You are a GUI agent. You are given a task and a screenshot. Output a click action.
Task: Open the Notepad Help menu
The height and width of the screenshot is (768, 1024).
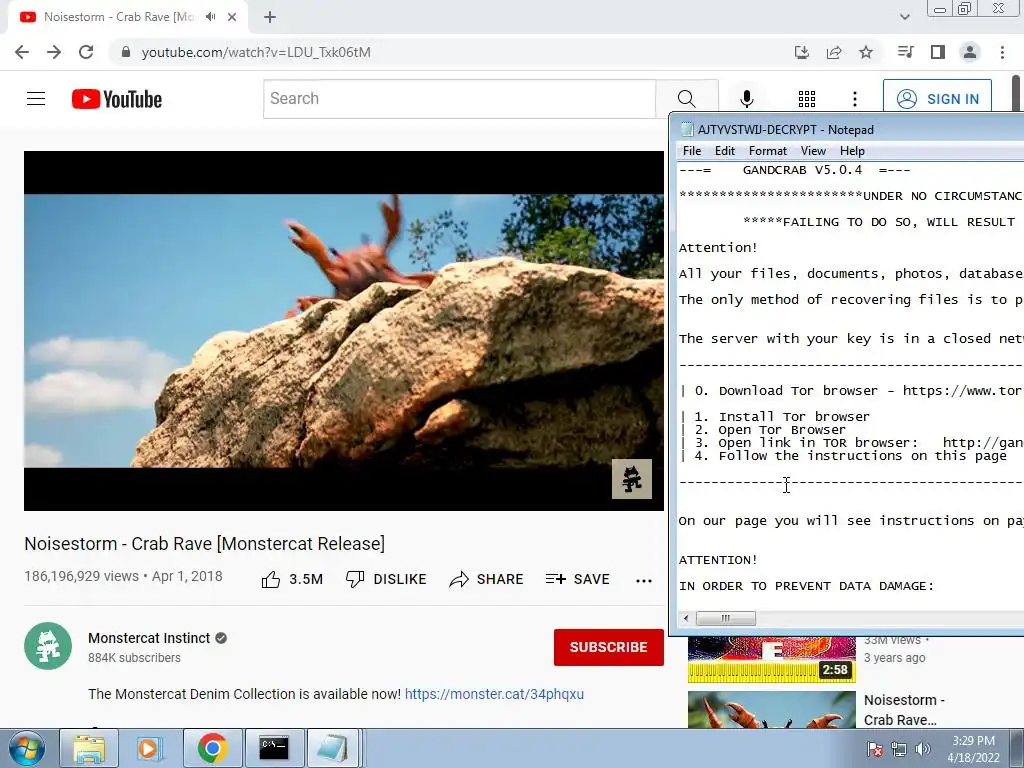pos(852,151)
